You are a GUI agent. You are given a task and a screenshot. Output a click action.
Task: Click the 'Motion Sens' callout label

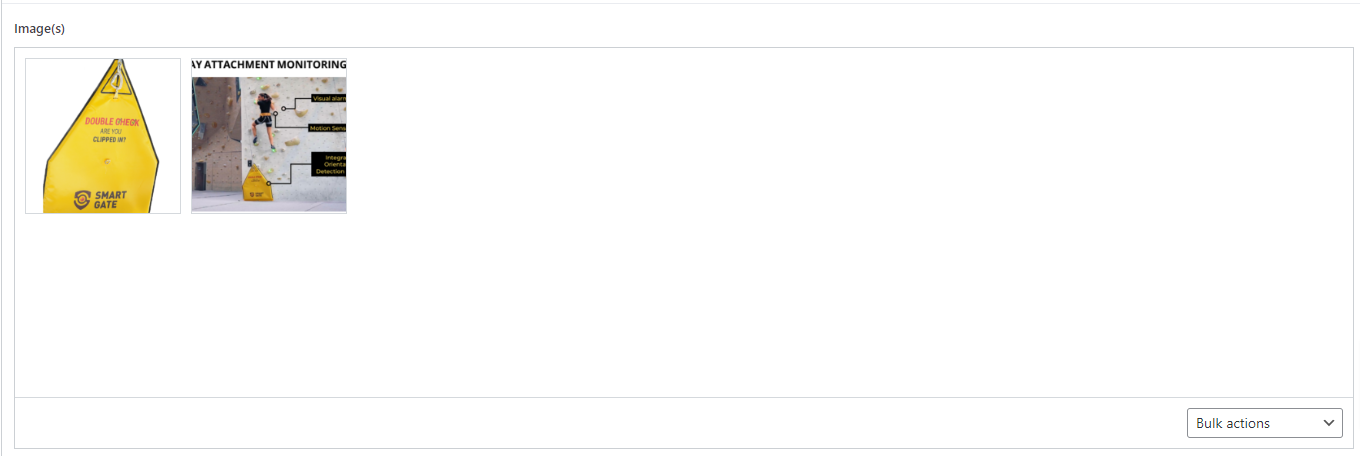pyautogui.click(x=327, y=128)
